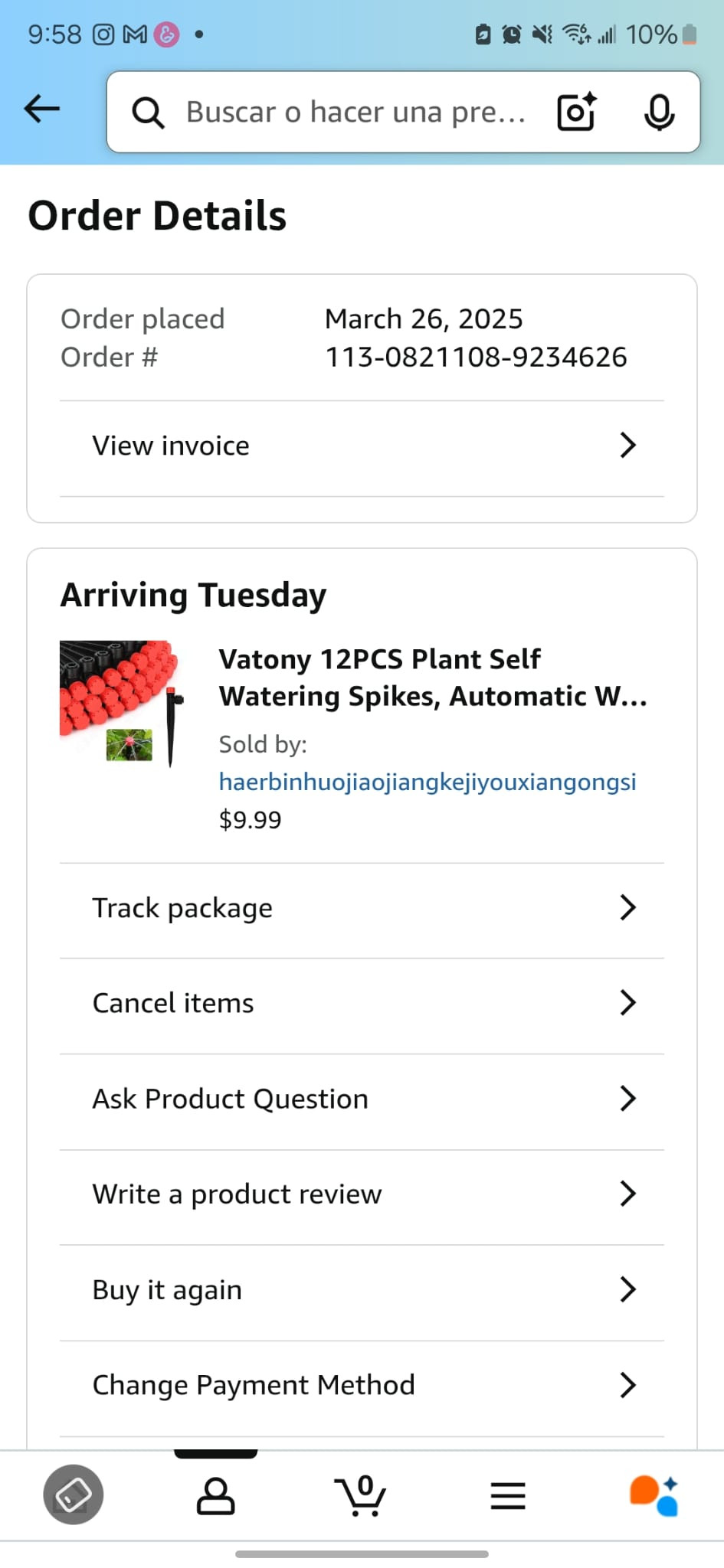Select Ask Product Question option
This screenshot has width=724, height=1568.
point(230,1099)
